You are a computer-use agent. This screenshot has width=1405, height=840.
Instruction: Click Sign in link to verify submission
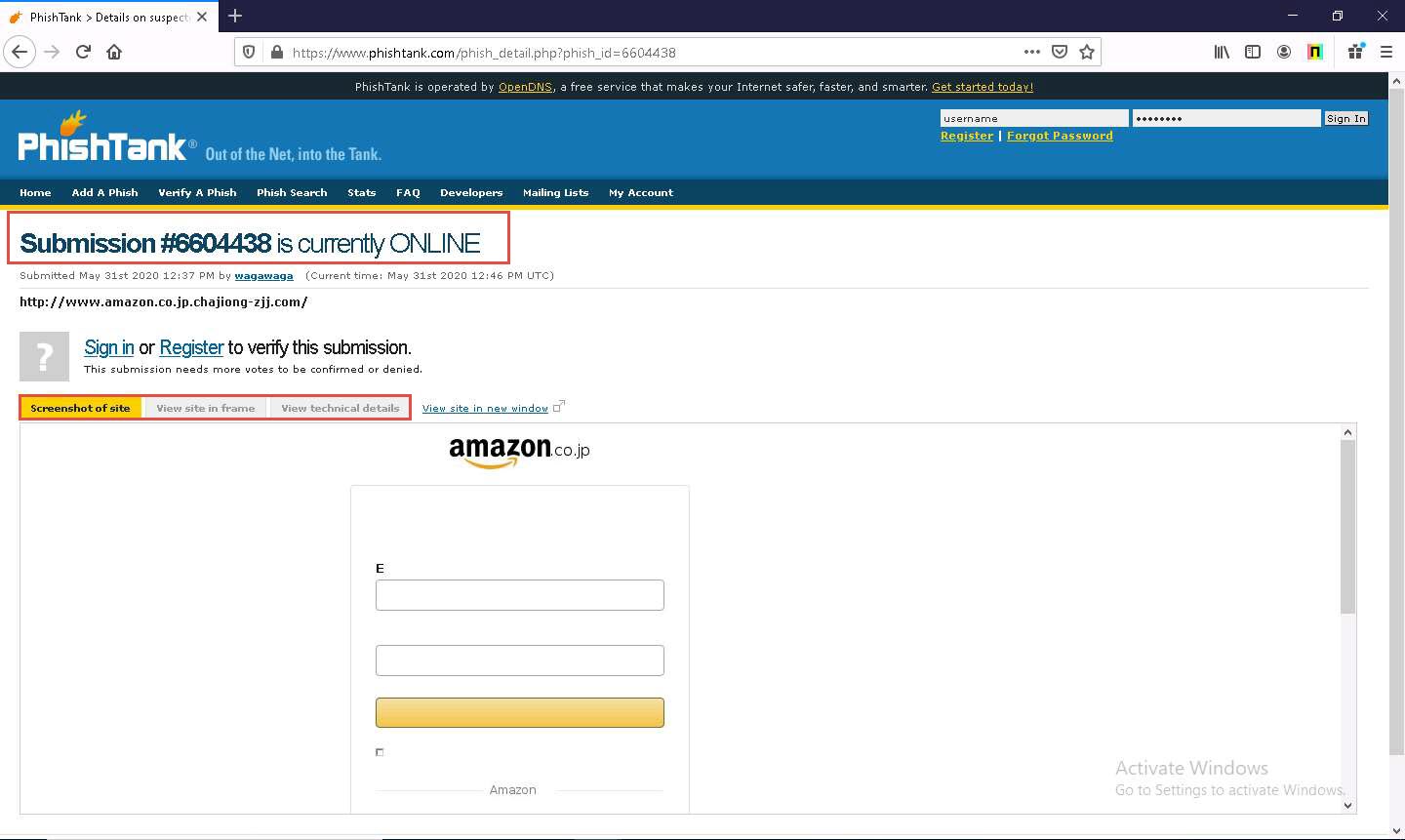coord(109,347)
